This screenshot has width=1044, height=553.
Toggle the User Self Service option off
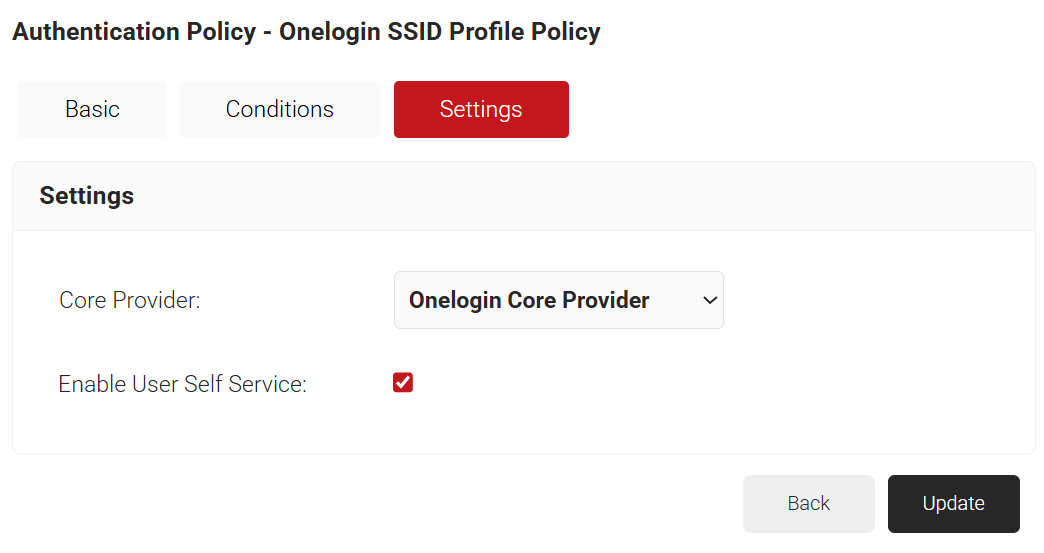pyautogui.click(x=403, y=383)
